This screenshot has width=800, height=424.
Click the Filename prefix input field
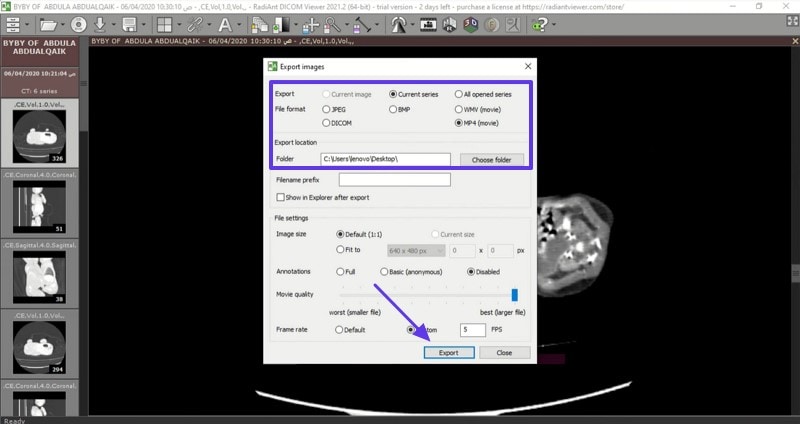point(394,180)
